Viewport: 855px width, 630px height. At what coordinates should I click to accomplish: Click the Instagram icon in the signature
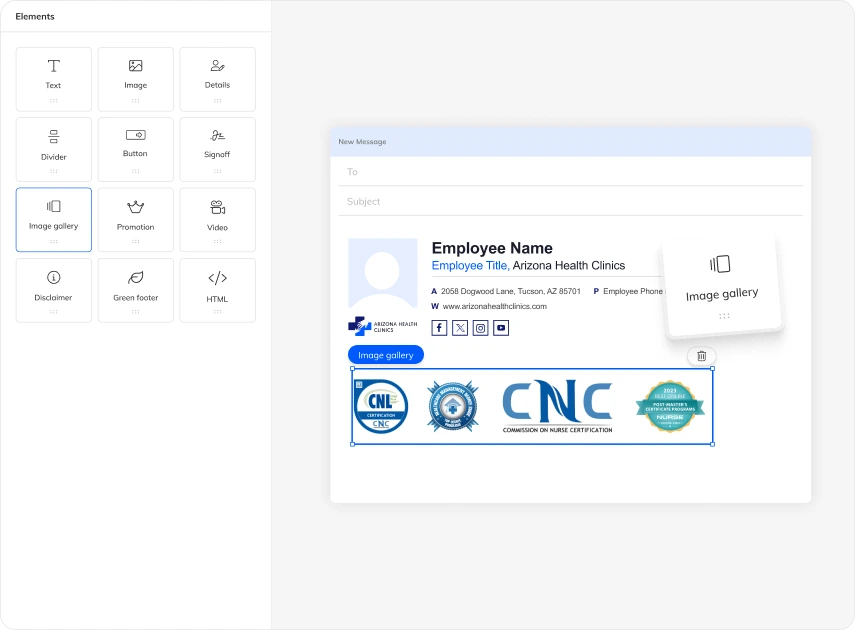[480, 328]
